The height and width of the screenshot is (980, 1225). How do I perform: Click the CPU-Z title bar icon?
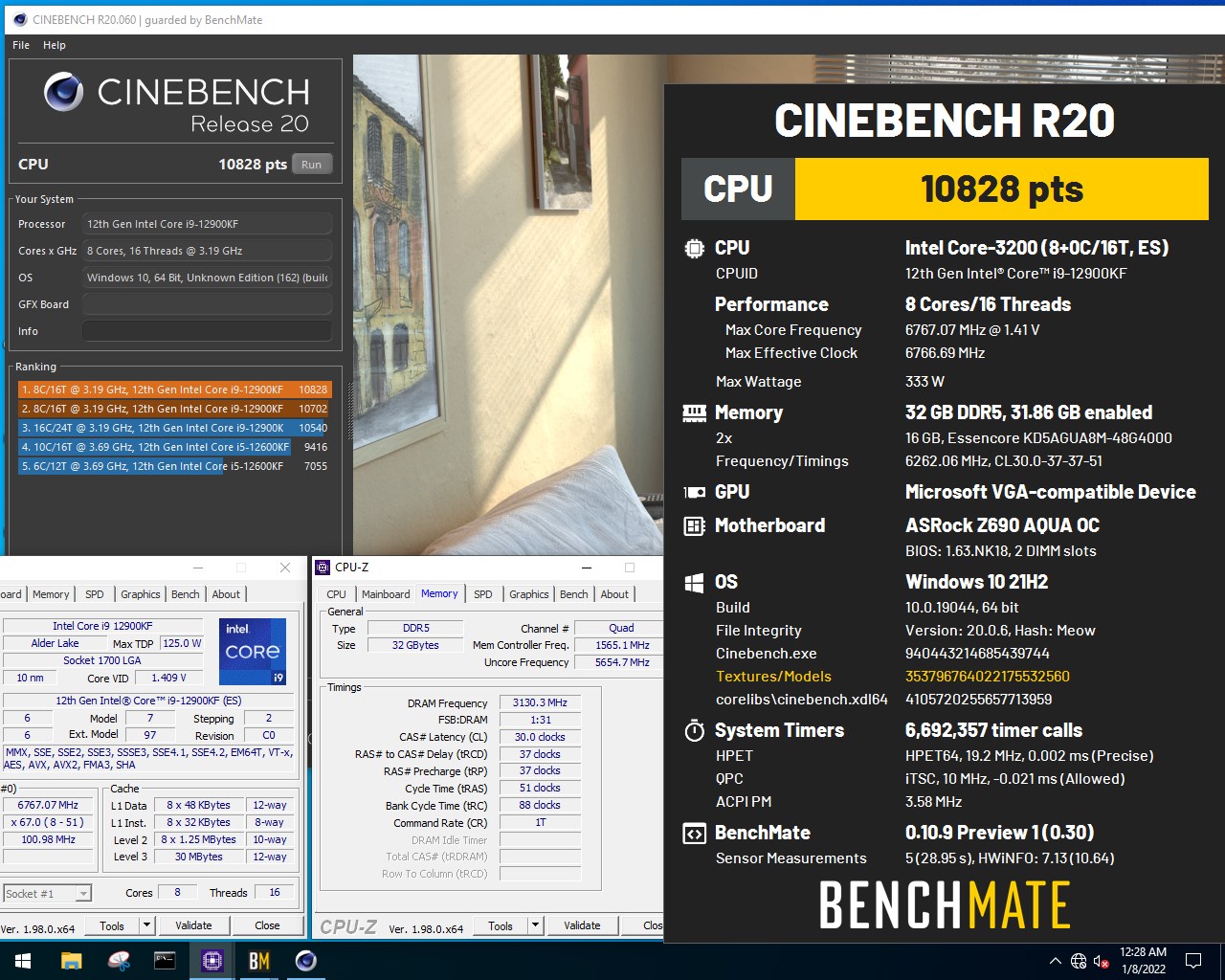(x=323, y=568)
